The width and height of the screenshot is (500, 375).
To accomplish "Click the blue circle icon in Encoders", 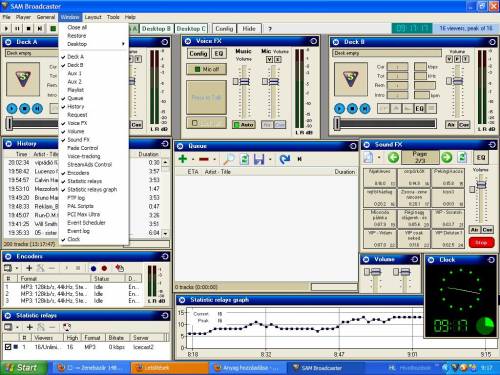I will point(93,268).
